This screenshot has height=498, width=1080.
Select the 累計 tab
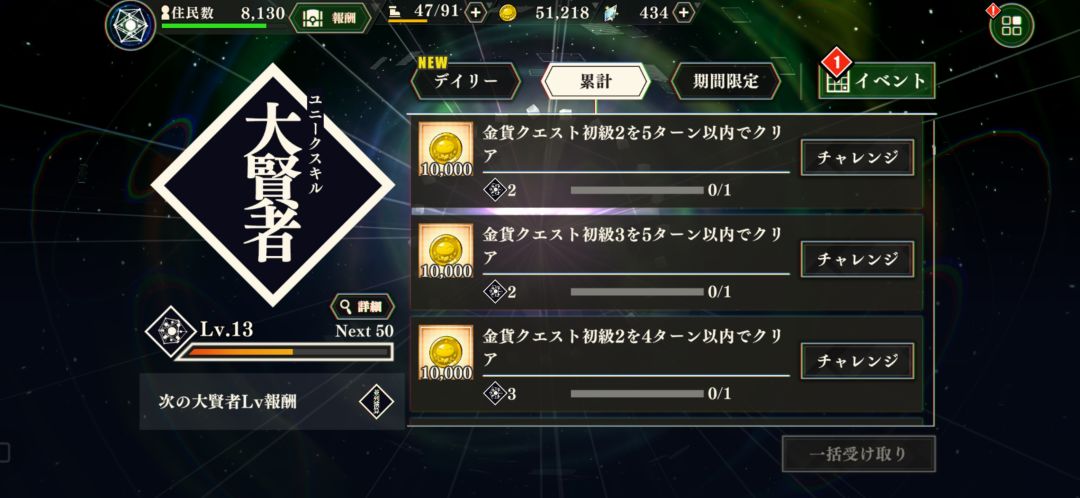click(596, 81)
